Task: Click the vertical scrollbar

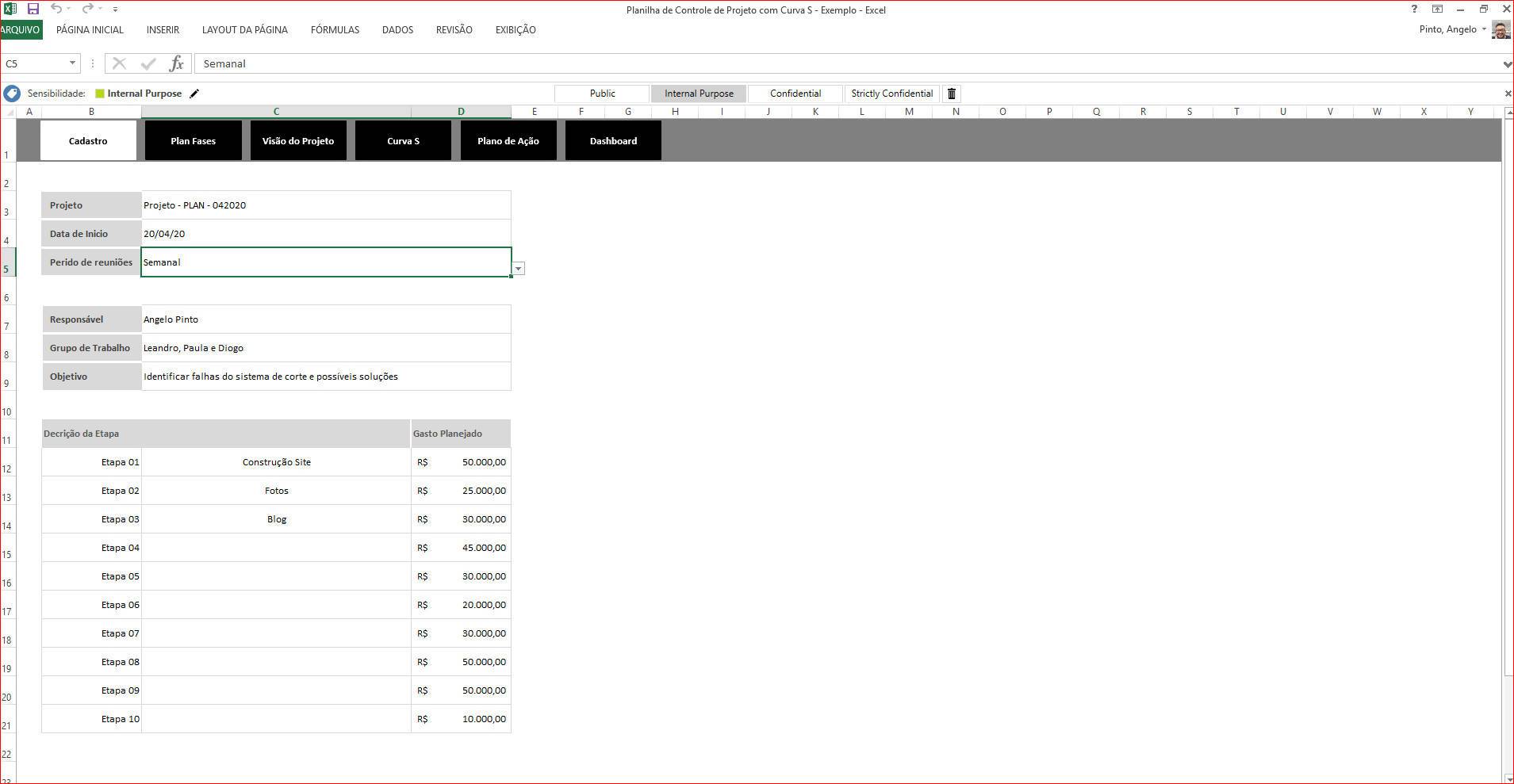Action: click(x=1508, y=396)
